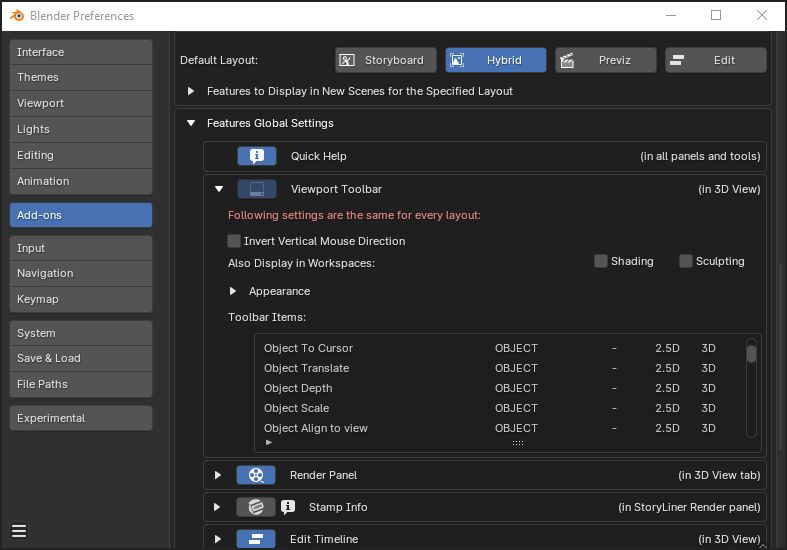Toggle the Edit Timeline icon
This screenshot has width=787, height=550.
(256, 539)
